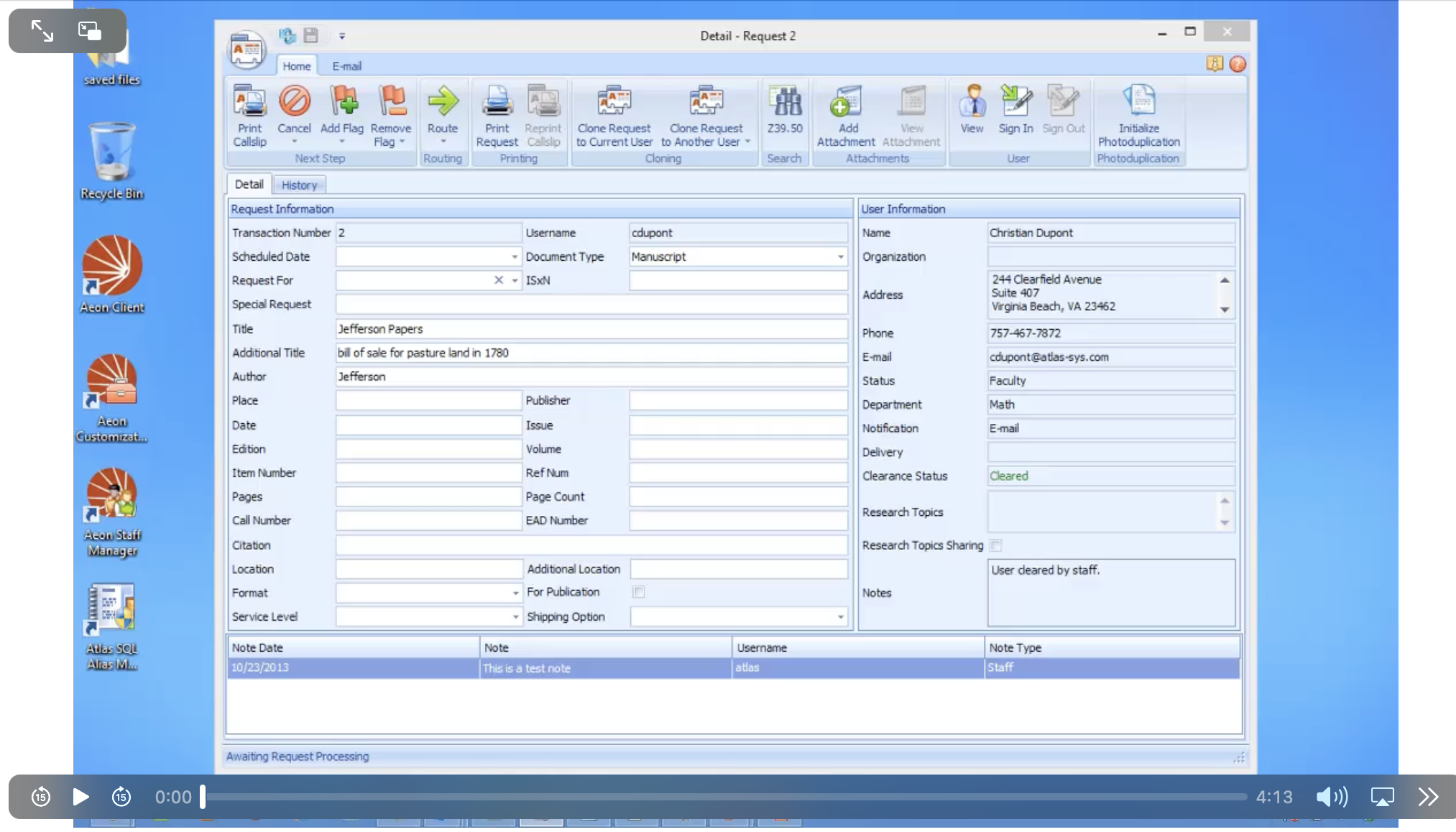Toggle Research Topics Sharing checkbox
The image size is (1456, 832).
[x=995, y=545]
